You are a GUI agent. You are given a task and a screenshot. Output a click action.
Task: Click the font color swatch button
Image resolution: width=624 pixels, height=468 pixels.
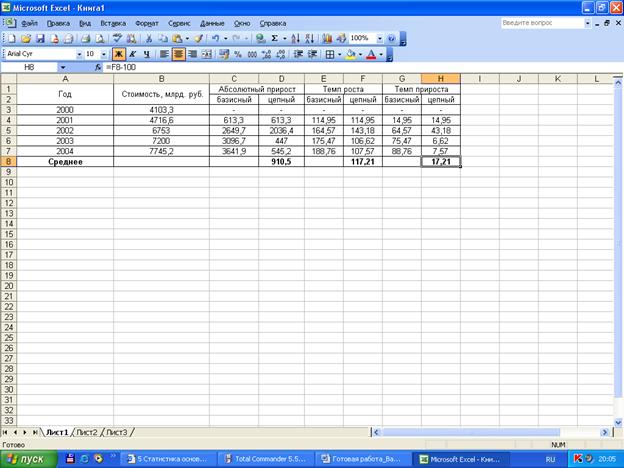(x=371, y=54)
